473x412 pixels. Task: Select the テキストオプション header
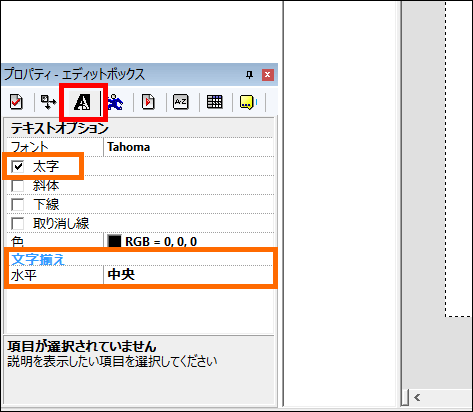[59, 128]
